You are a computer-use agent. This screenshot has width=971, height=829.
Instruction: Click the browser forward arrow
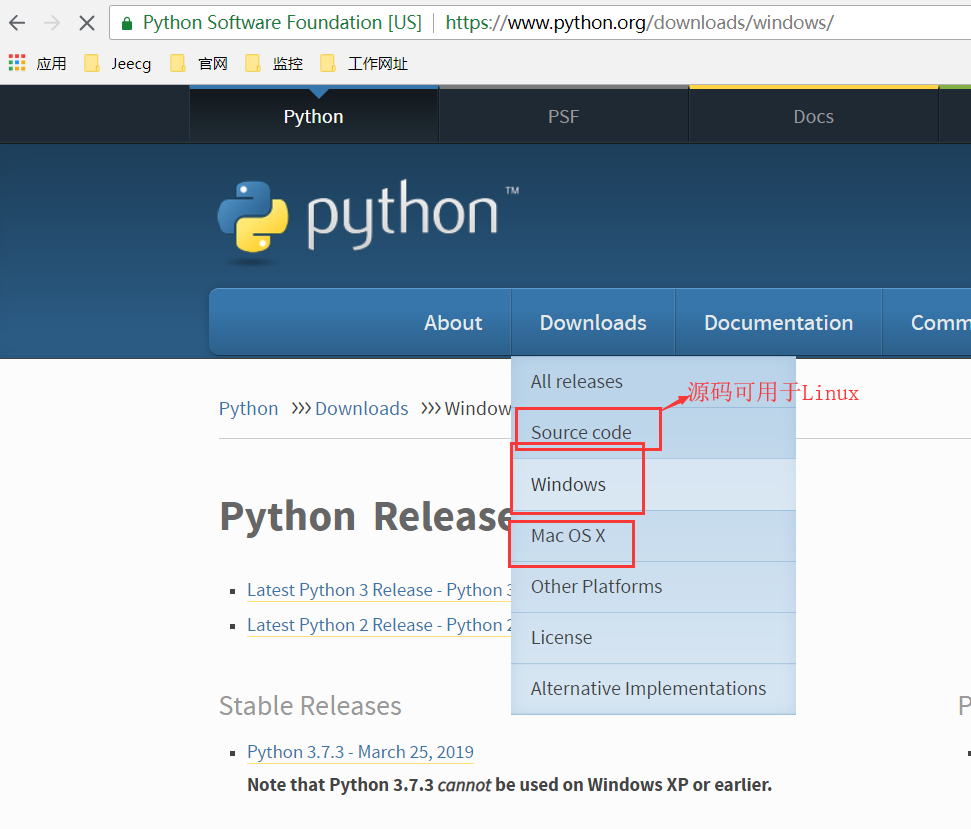52,23
